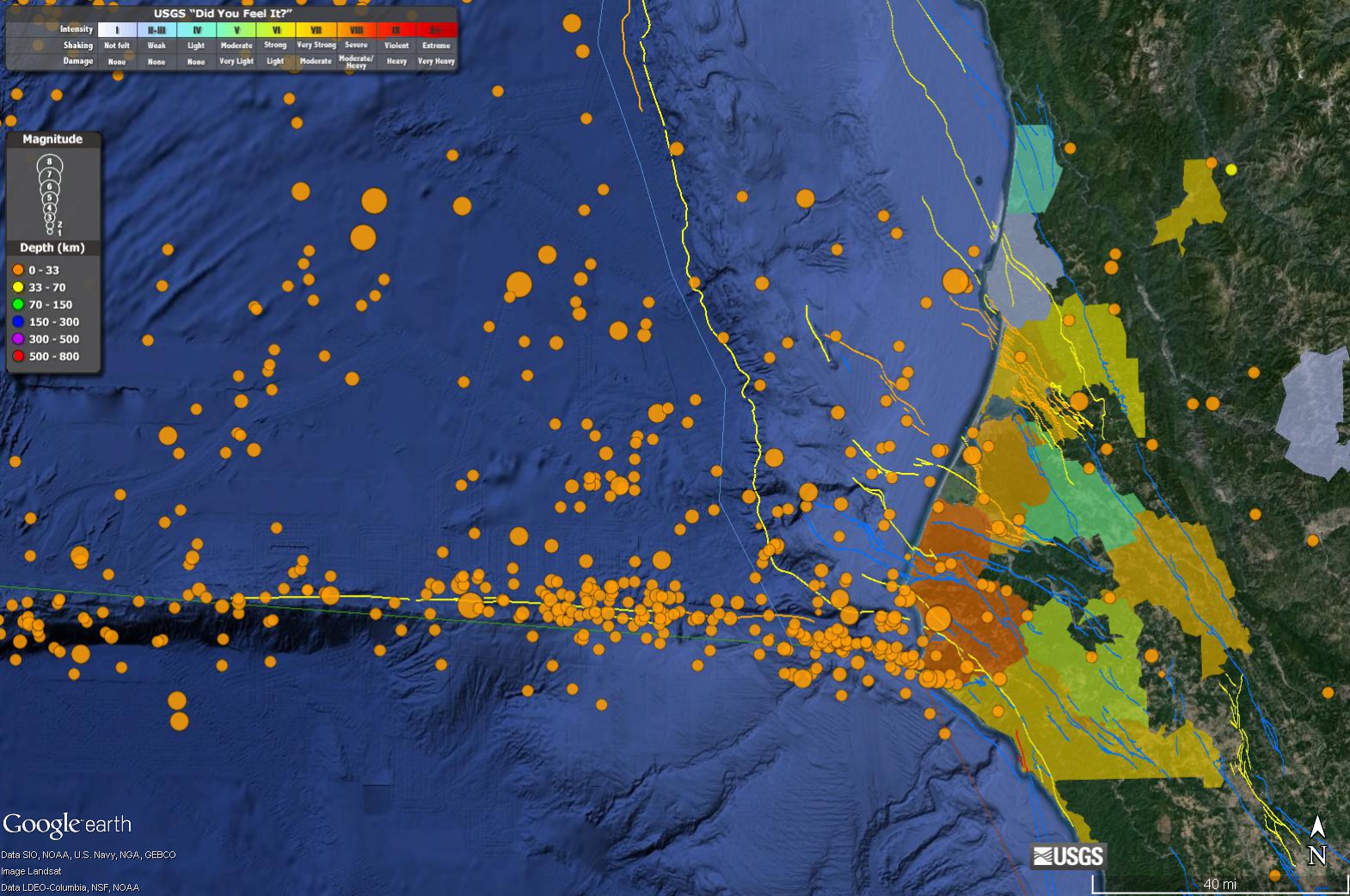Pick the intensity I 'Not felt' swatch
Image resolution: width=1350 pixels, height=896 pixels.
117,29
